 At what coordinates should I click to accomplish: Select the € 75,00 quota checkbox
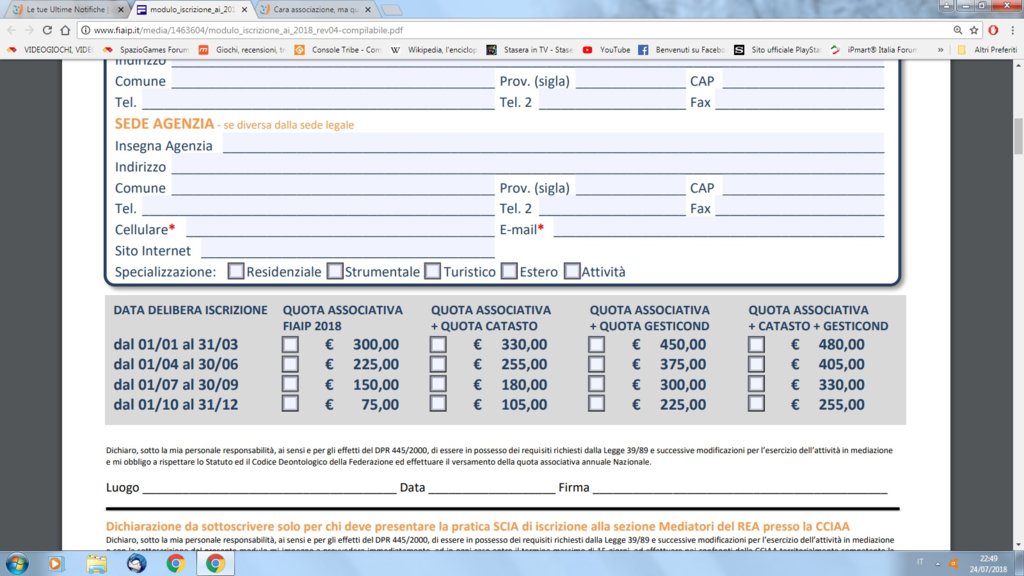tap(290, 404)
